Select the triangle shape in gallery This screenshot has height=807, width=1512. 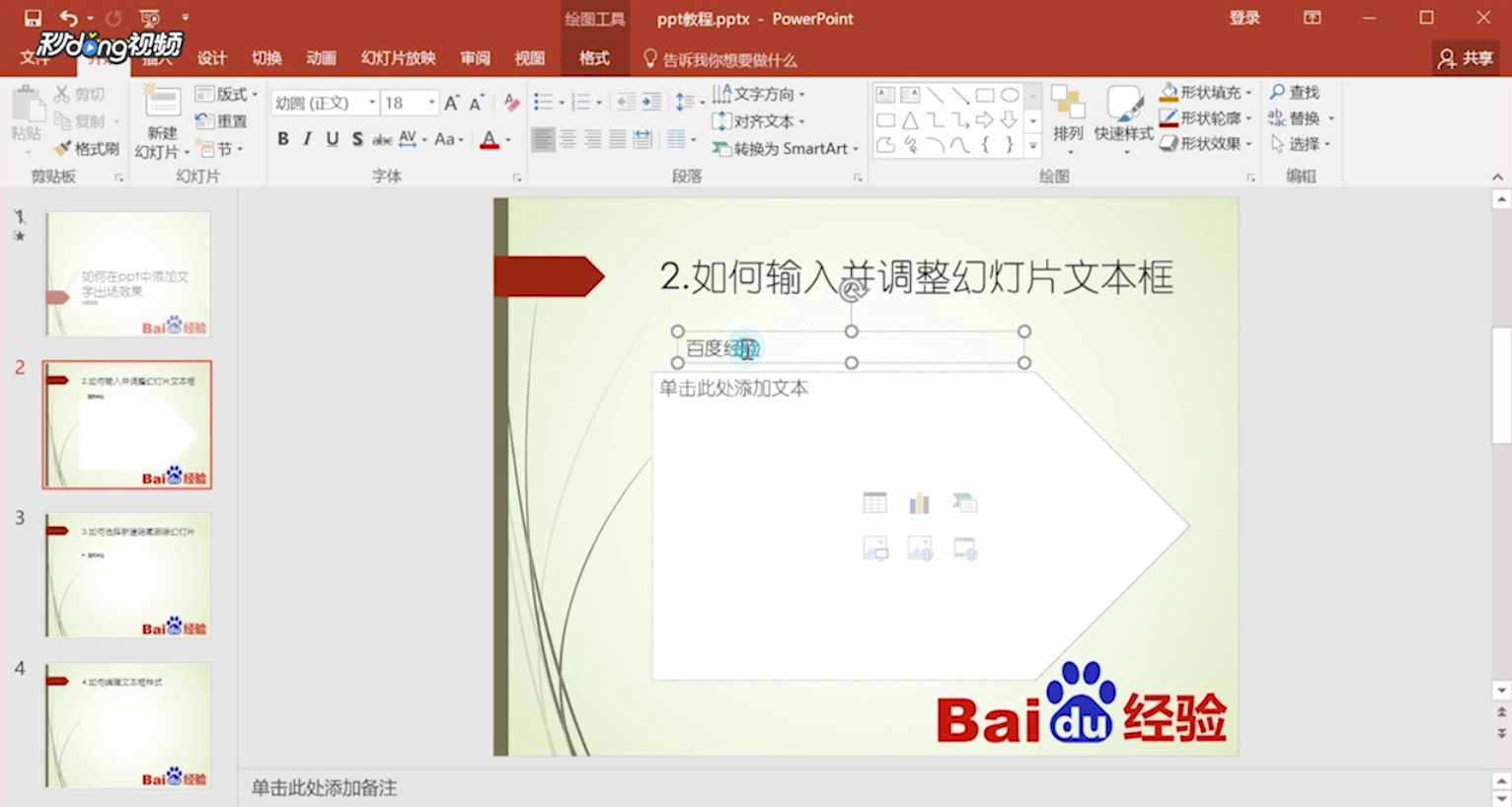[x=910, y=120]
